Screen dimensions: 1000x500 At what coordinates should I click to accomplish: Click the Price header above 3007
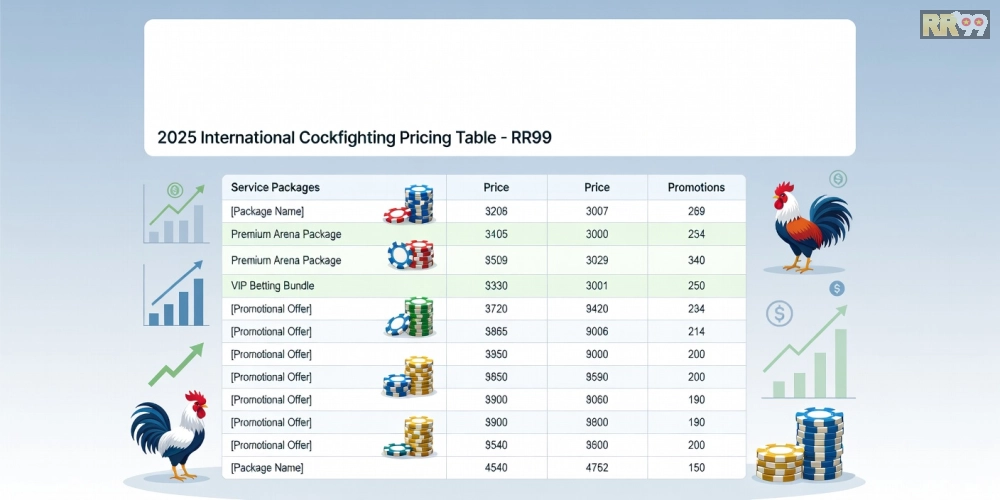(597, 188)
